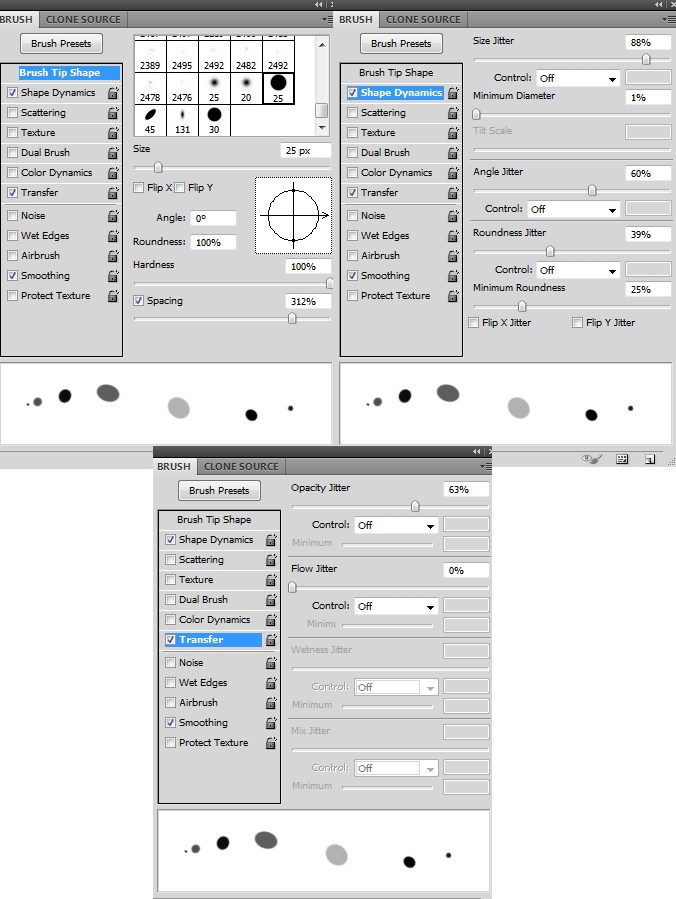Image resolution: width=676 pixels, height=899 pixels.
Task: Open Preset Manager icon below Shape Dynamics preview
Action: (x=622, y=459)
